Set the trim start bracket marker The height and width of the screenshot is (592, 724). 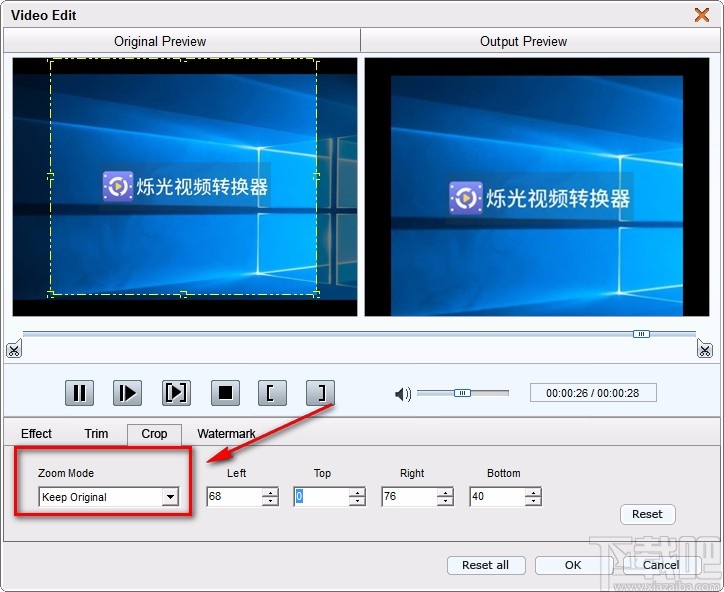[x=272, y=393]
